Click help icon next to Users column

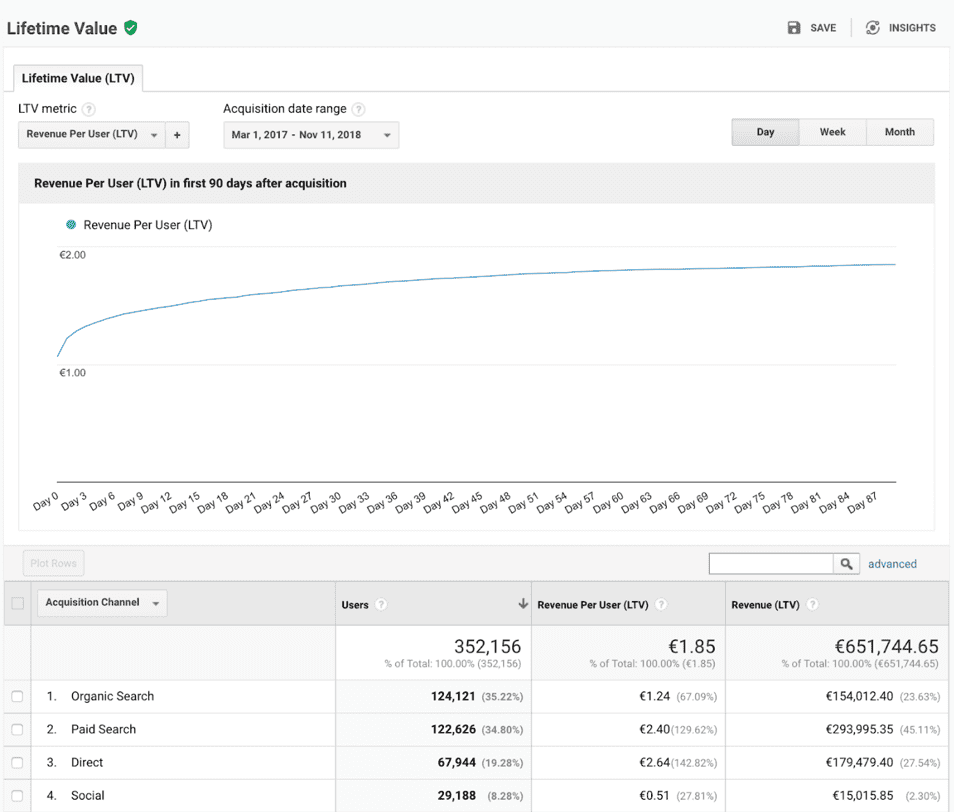click(x=381, y=605)
